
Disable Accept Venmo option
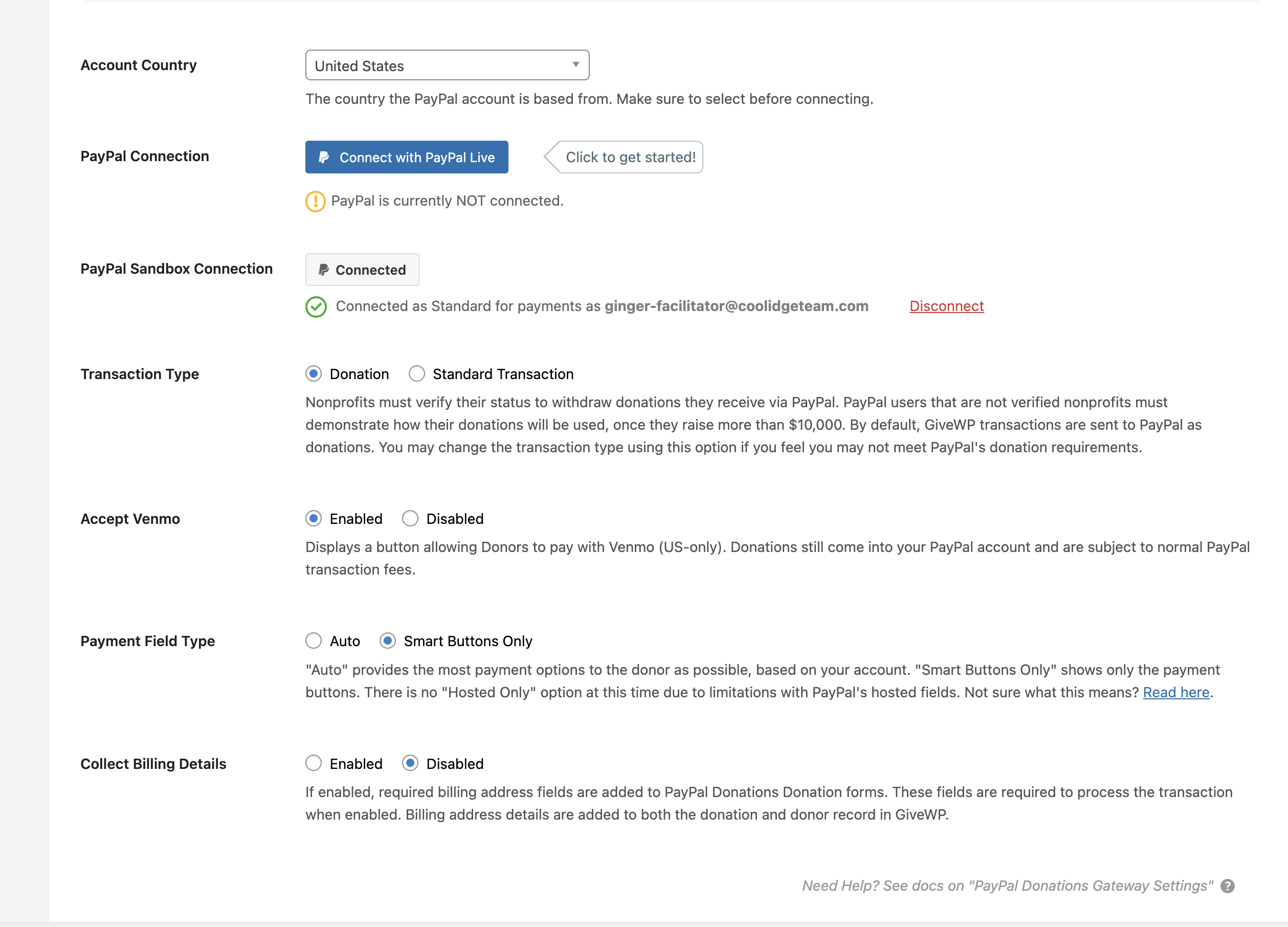pyautogui.click(x=410, y=519)
